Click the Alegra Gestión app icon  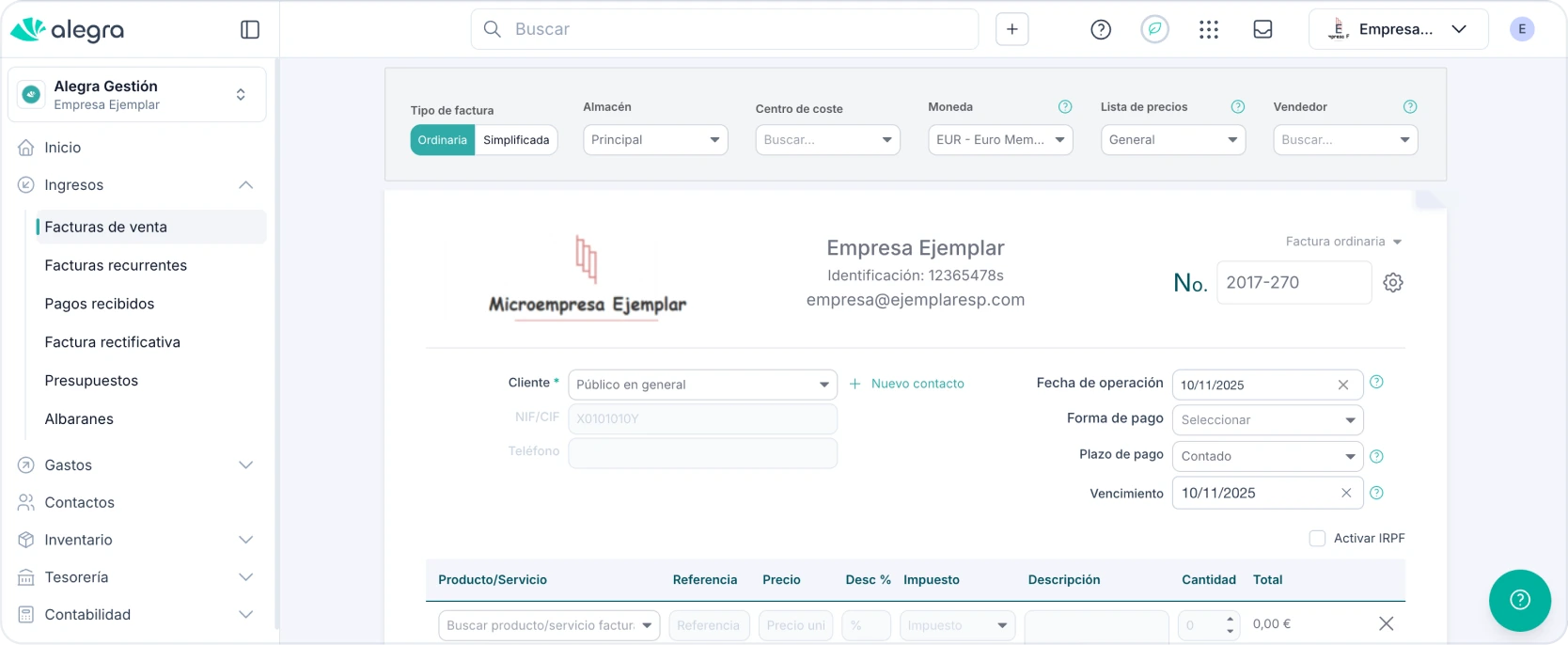point(31,95)
